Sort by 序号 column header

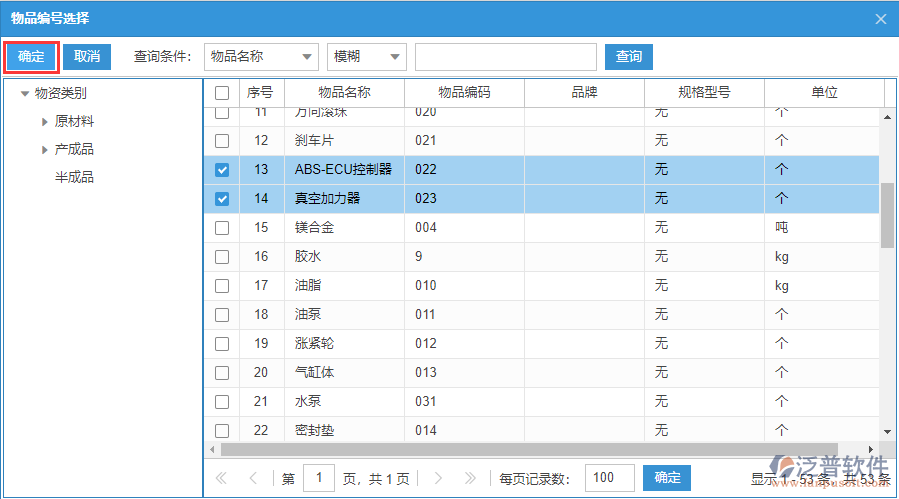pos(261,93)
